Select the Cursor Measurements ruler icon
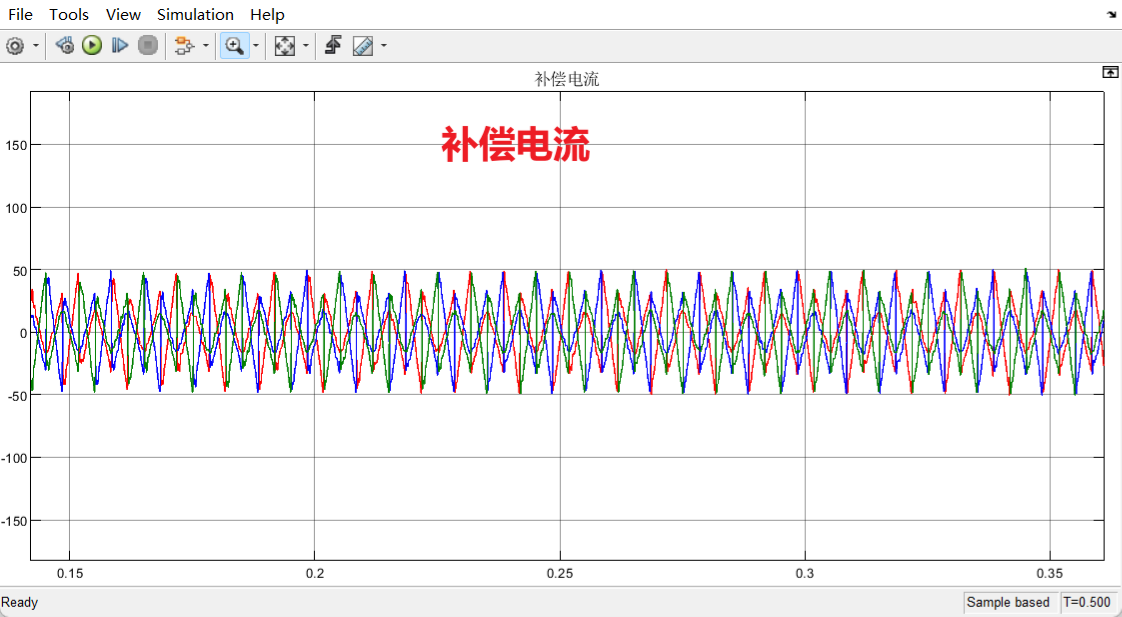This screenshot has width=1122, height=617. (x=362, y=45)
